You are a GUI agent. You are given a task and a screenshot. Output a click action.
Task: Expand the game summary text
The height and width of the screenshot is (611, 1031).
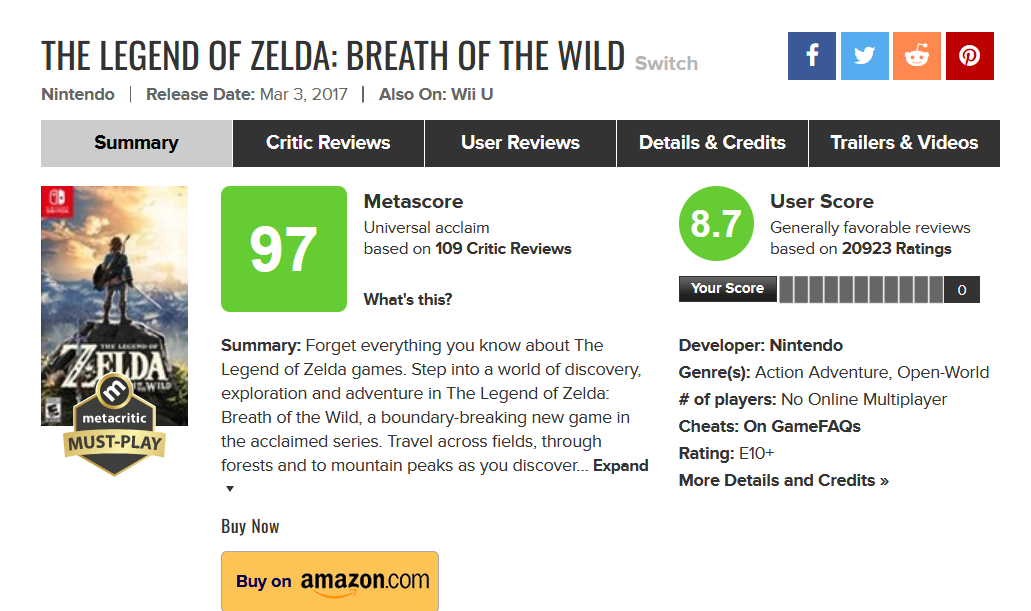pos(620,466)
